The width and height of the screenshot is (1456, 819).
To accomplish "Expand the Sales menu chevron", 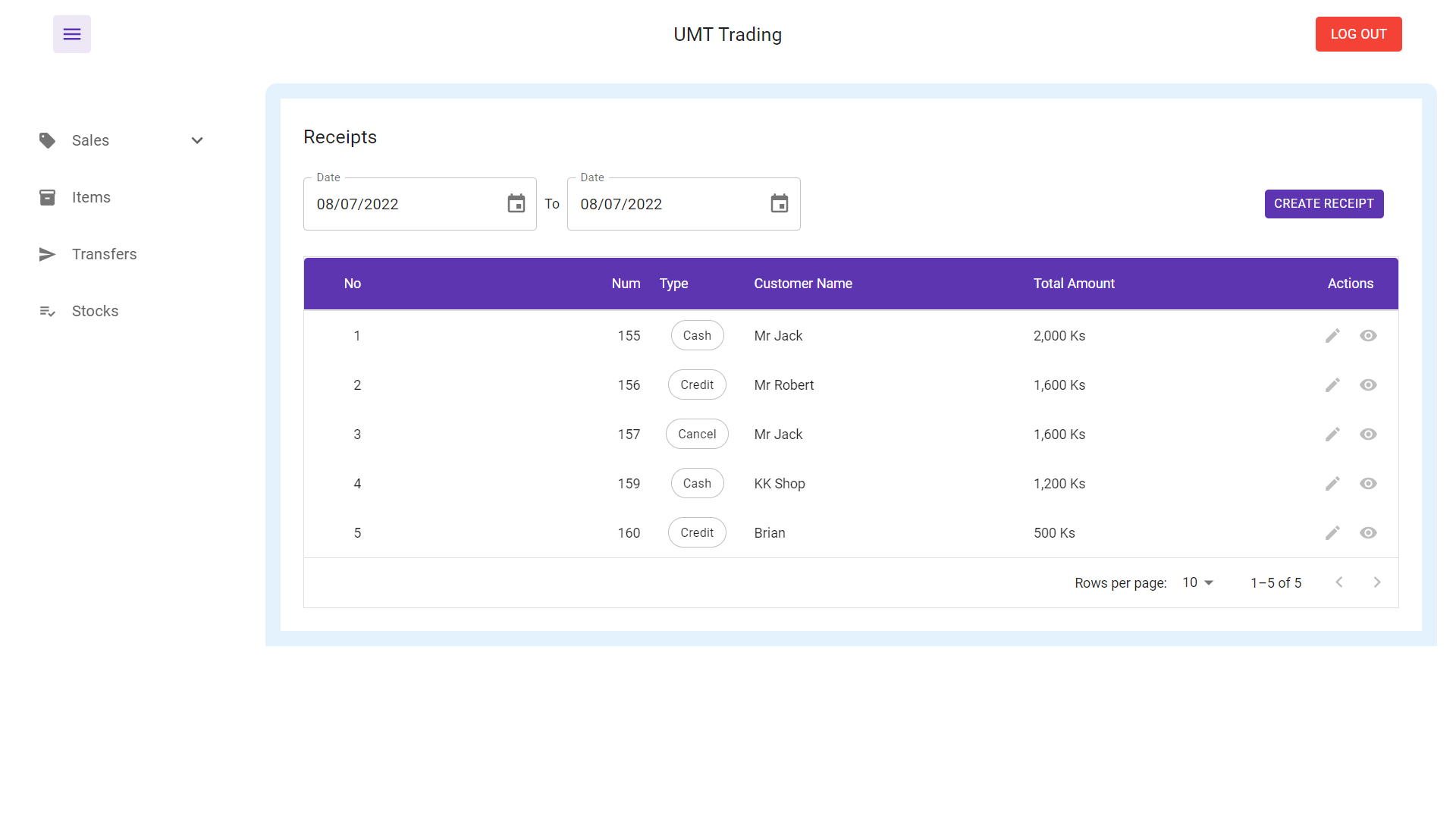I will coord(197,140).
